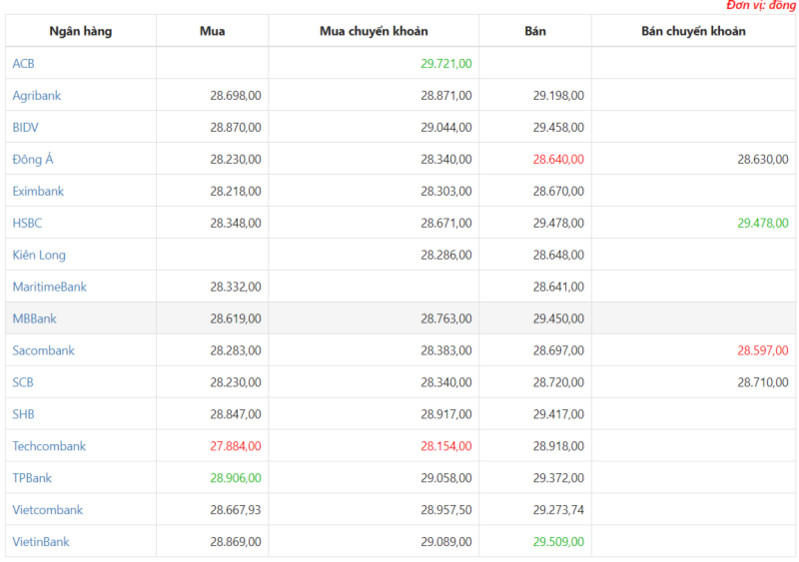
Task: Select ACB's green value 29.721,00
Action: click(x=446, y=64)
